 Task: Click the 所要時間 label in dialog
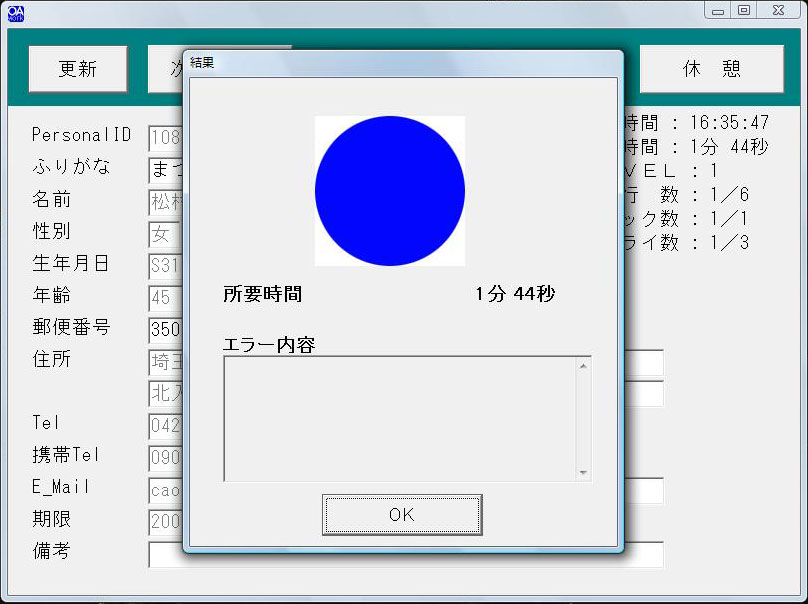click(x=262, y=294)
